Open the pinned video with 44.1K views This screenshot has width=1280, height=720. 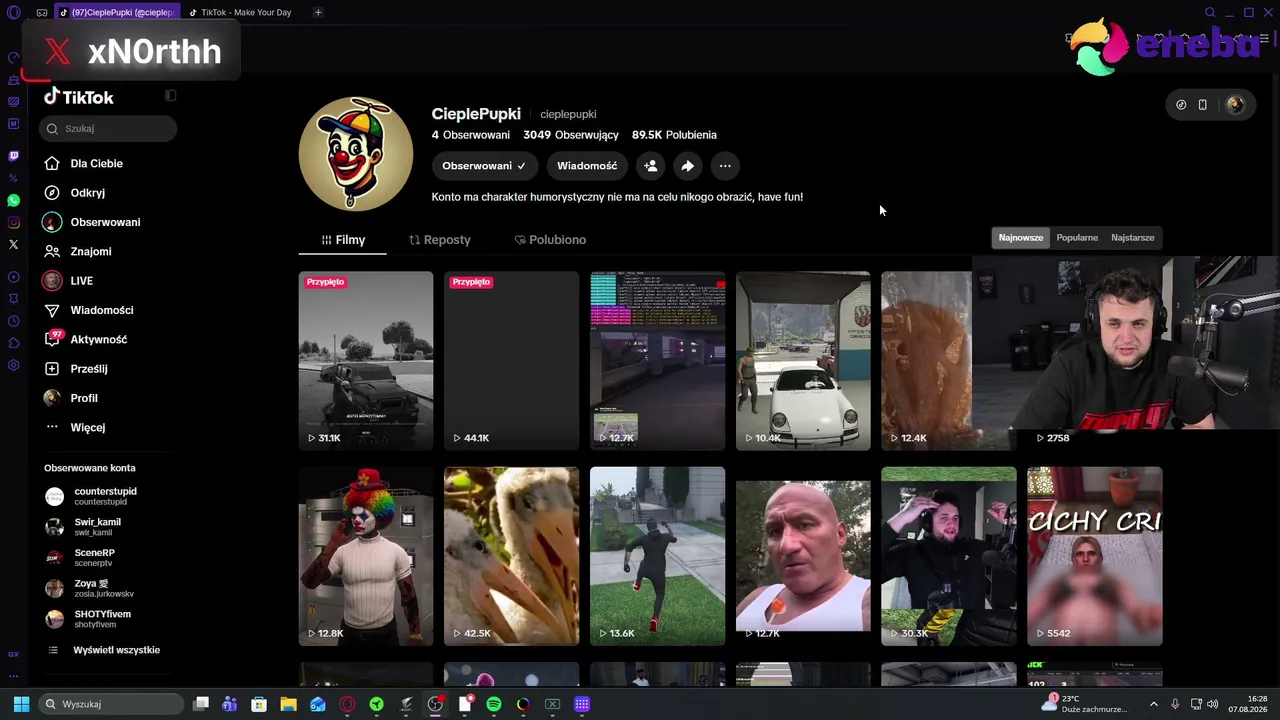pos(512,361)
